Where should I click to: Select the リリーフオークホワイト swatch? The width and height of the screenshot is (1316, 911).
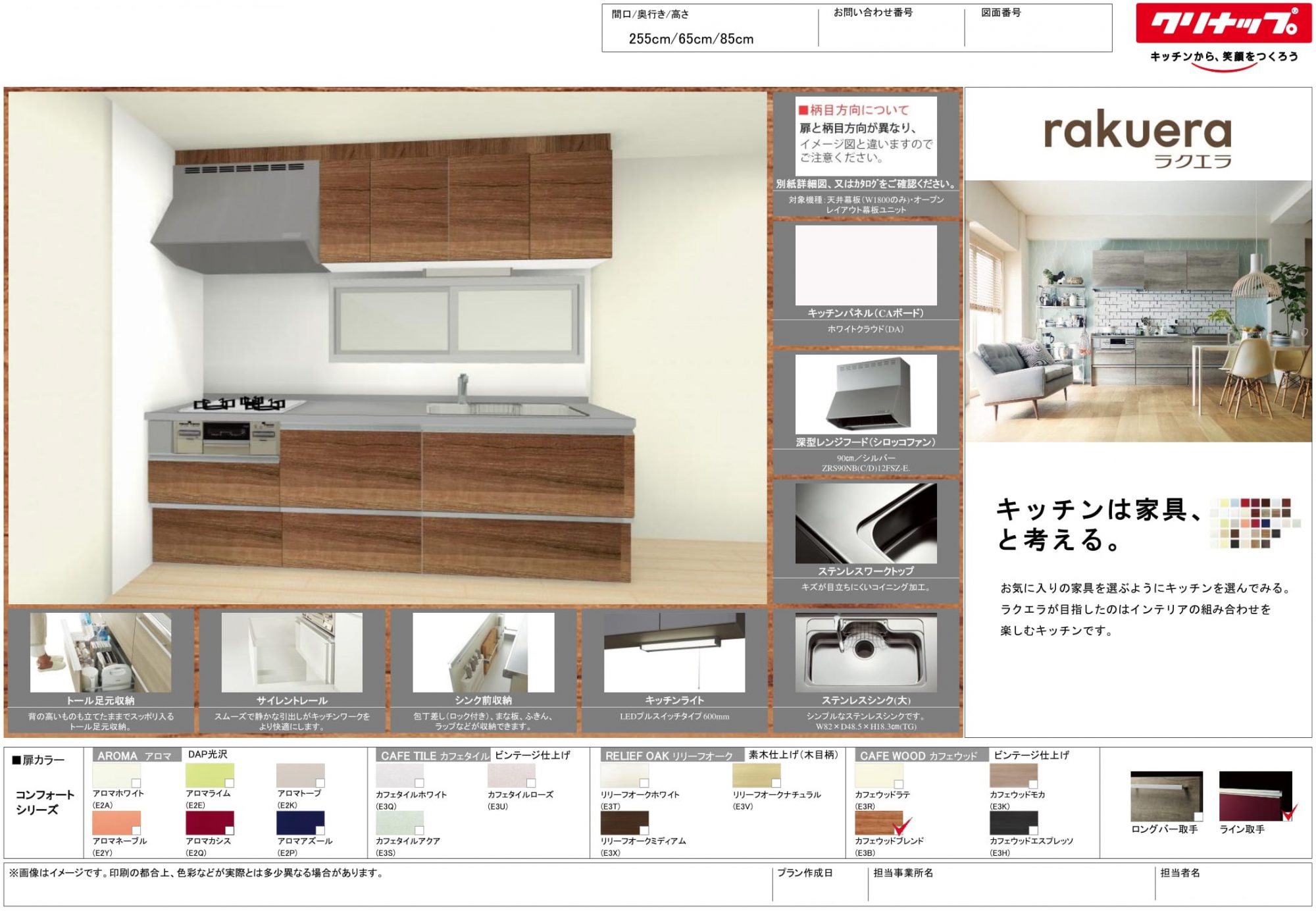pos(624,776)
